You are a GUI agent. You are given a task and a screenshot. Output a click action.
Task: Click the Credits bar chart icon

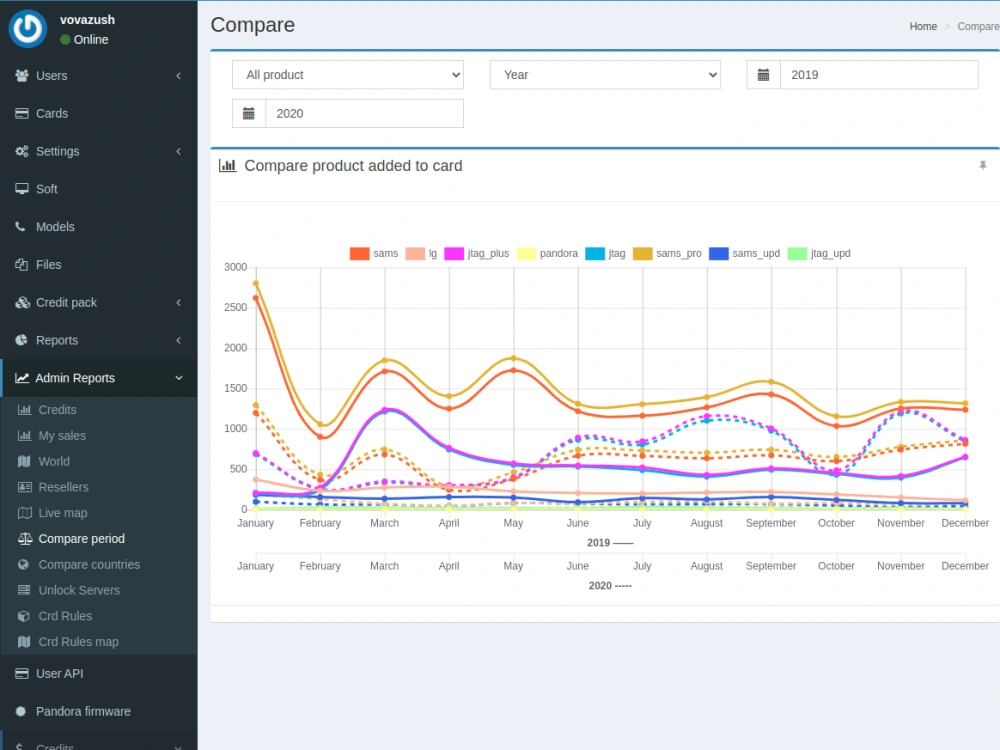click(24, 409)
